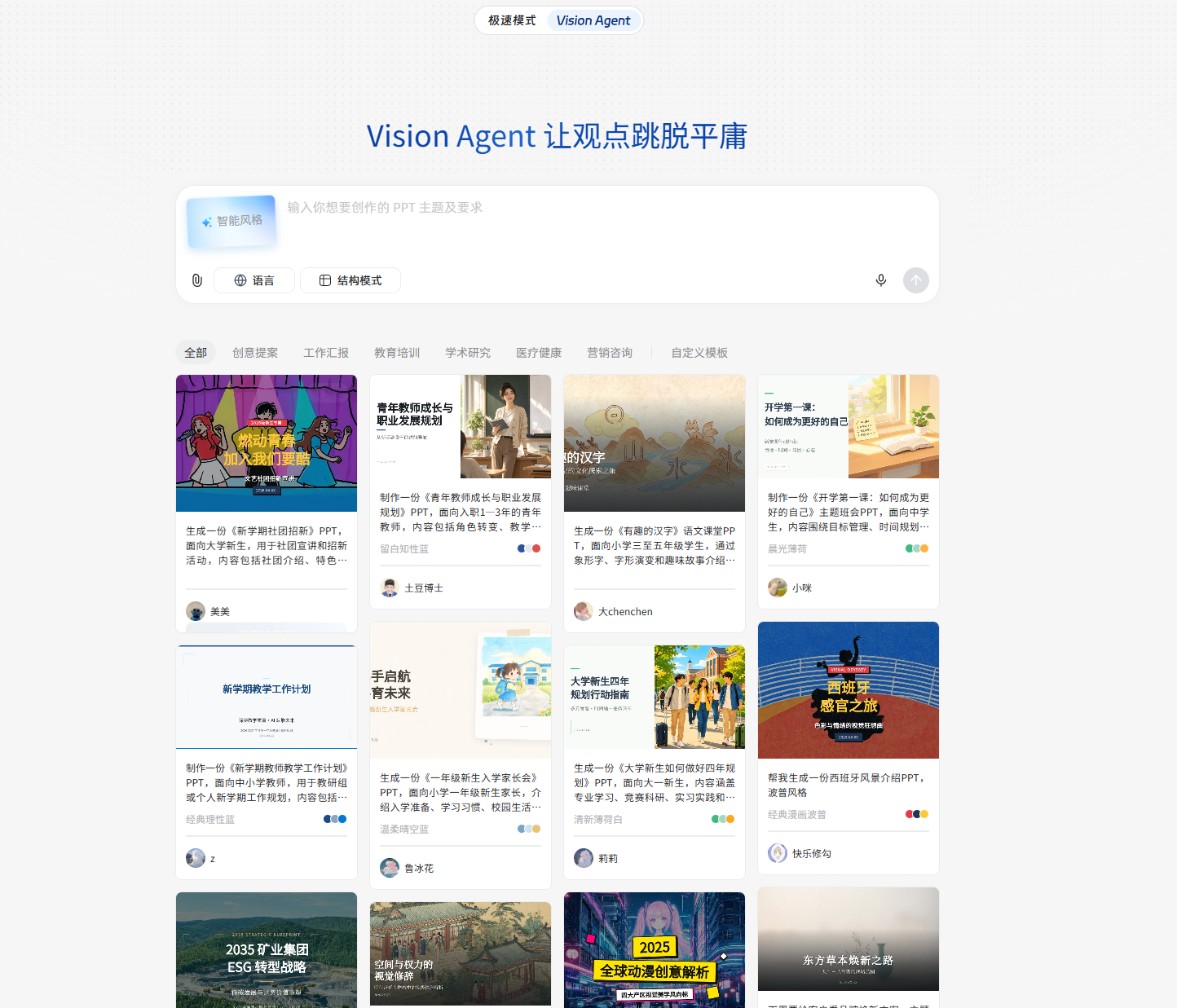Select the 营销咨询 category tab
The width and height of the screenshot is (1177, 1008).
click(610, 353)
